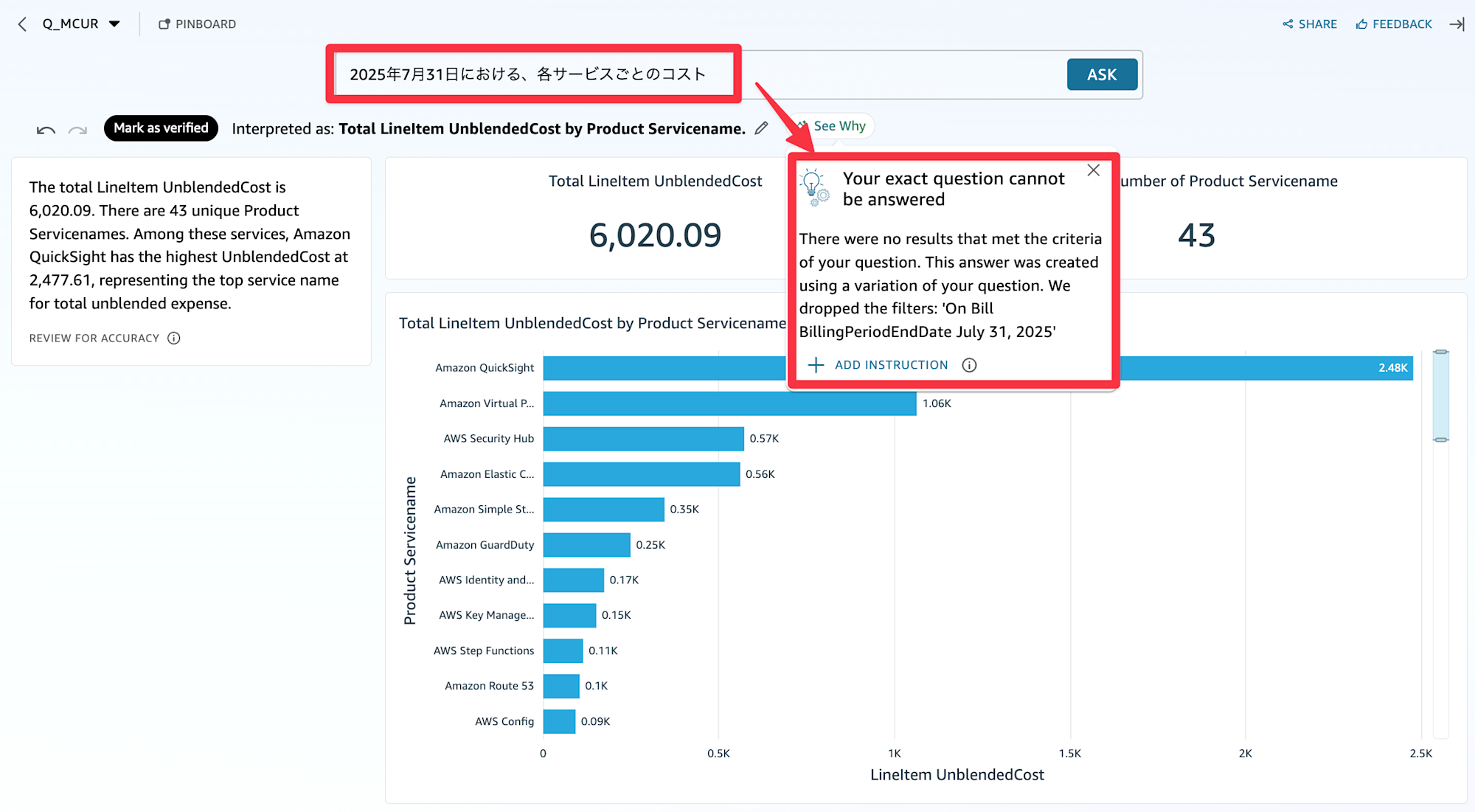Click Mark as verified
The height and width of the screenshot is (812, 1475).
161,128
